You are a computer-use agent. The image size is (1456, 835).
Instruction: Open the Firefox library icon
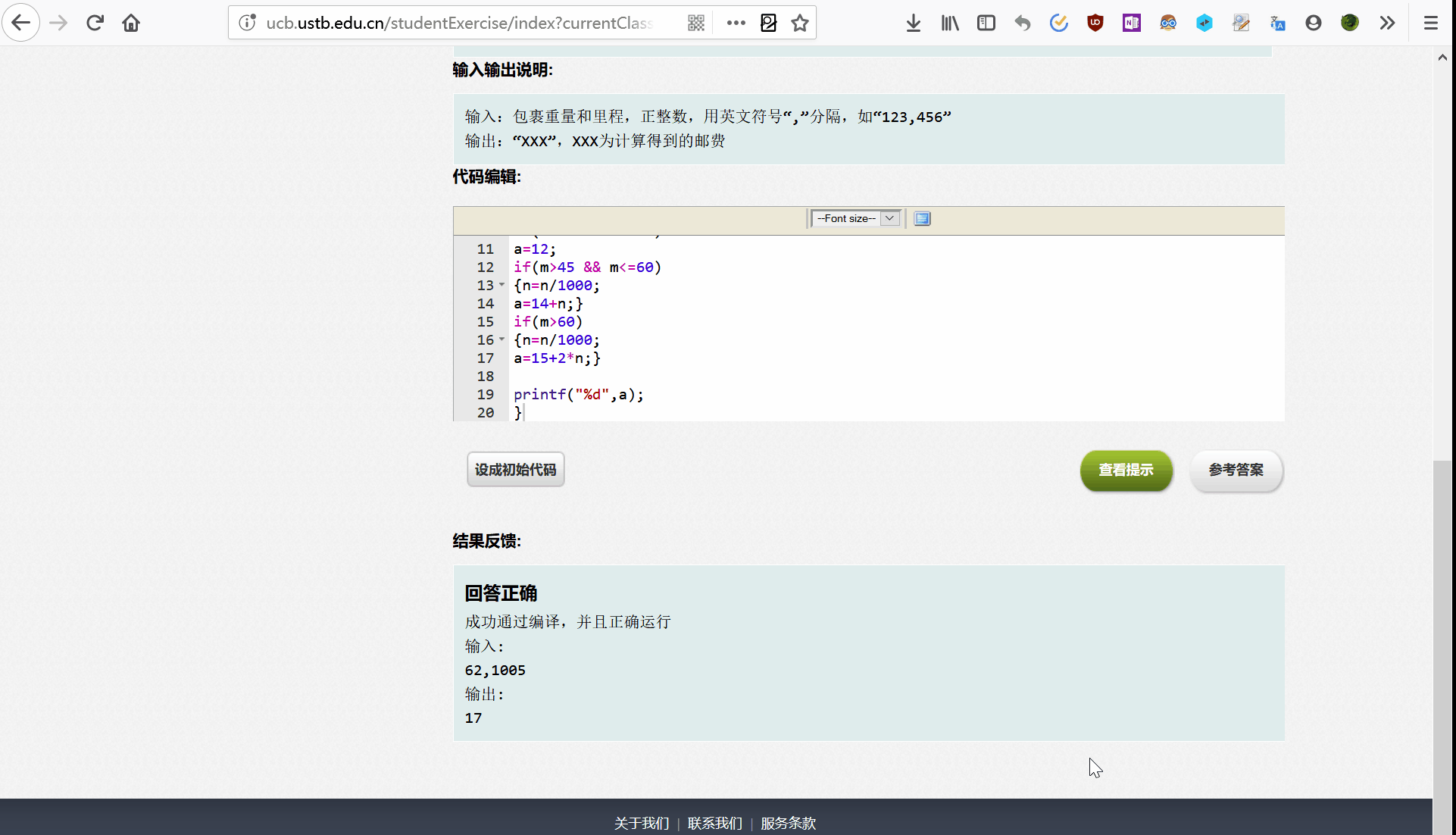pos(949,23)
